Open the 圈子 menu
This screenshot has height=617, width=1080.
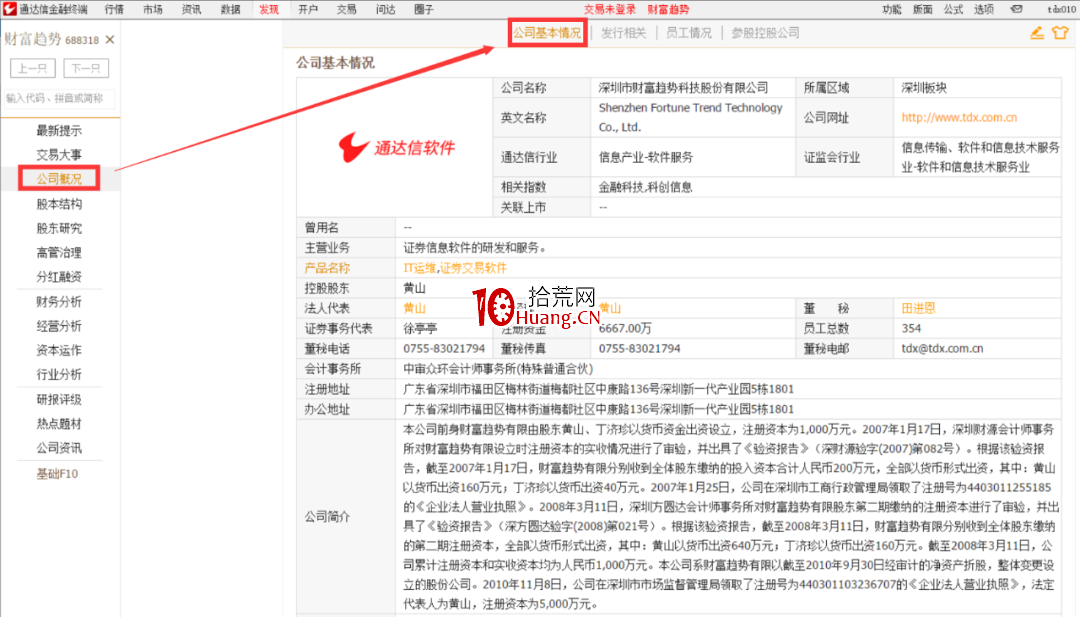point(424,9)
